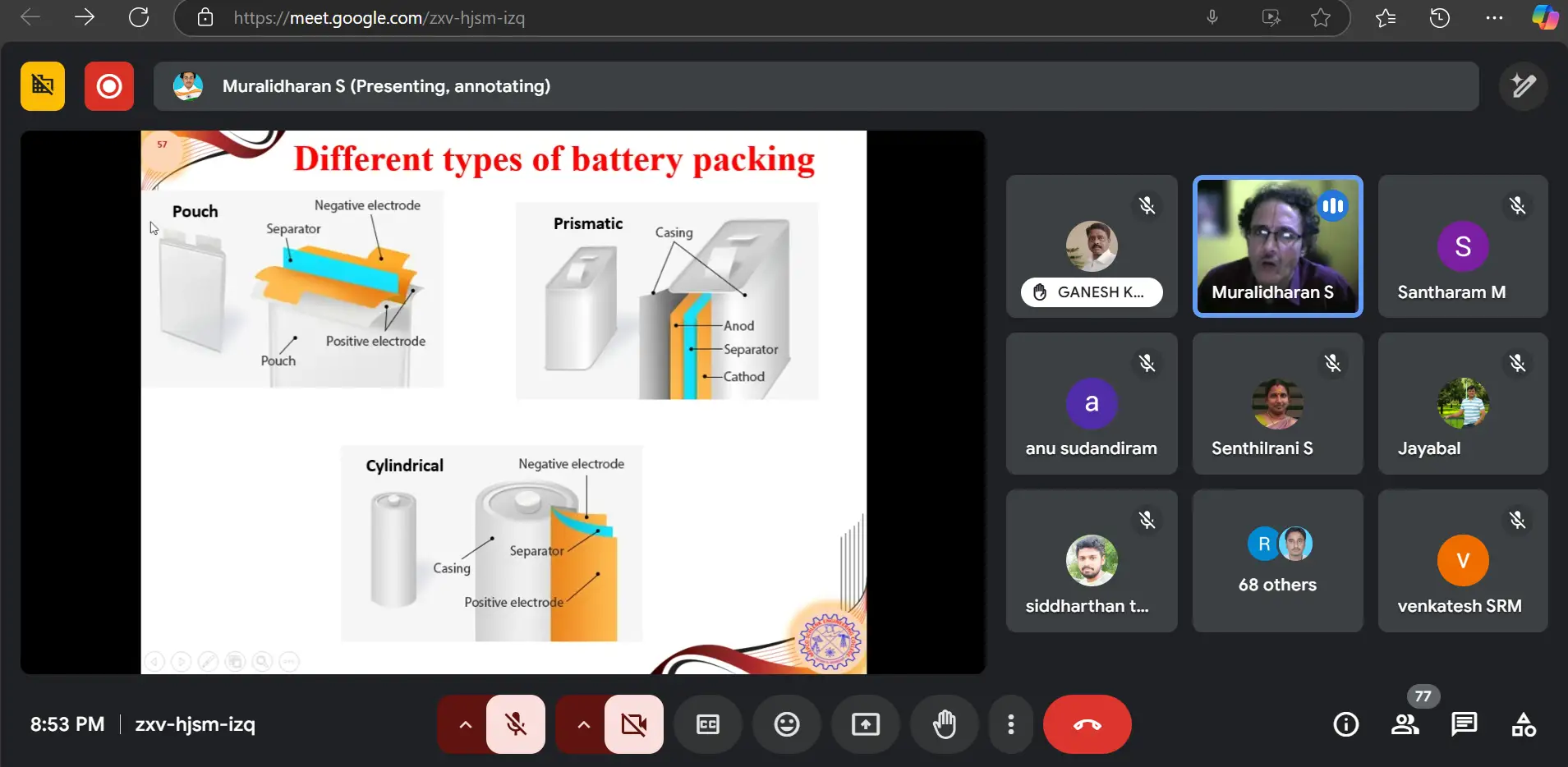The width and height of the screenshot is (1568, 767).
Task: Open the meeting details info icon
Action: tap(1345, 724)
